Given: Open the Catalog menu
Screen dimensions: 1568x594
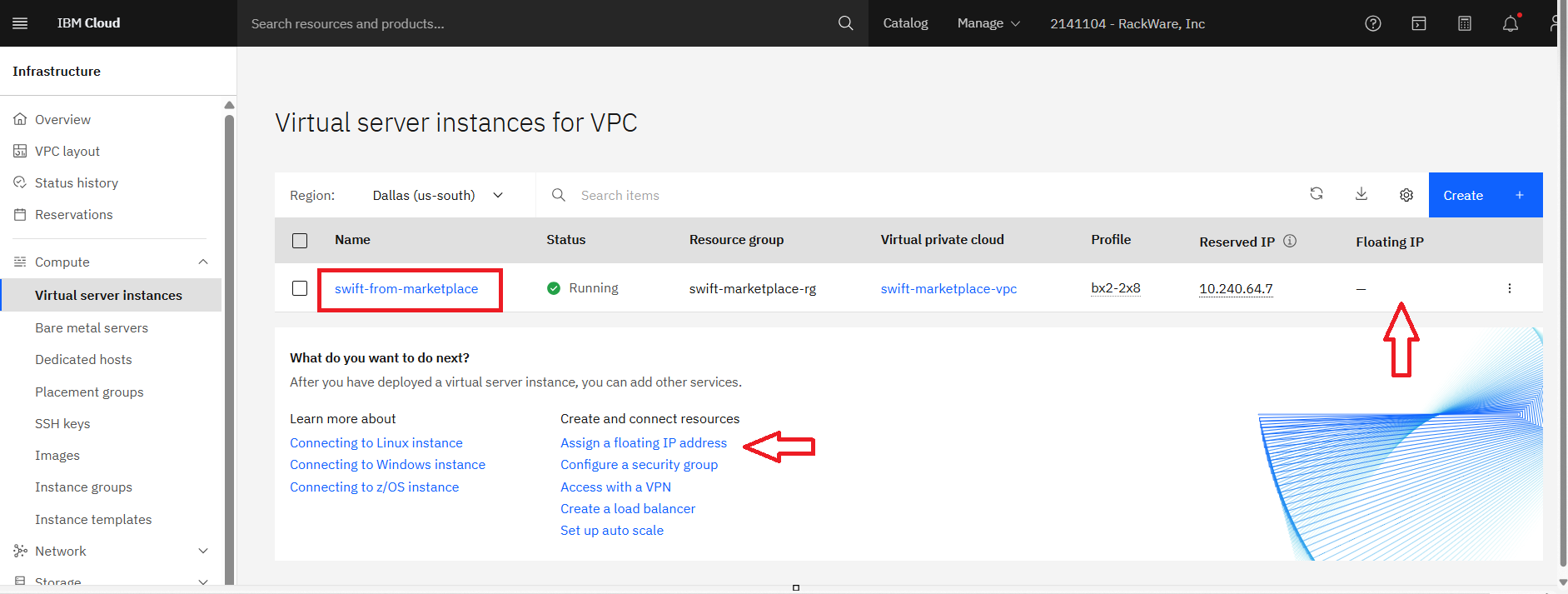Looking at the screenshot, I should coord(905,23).
